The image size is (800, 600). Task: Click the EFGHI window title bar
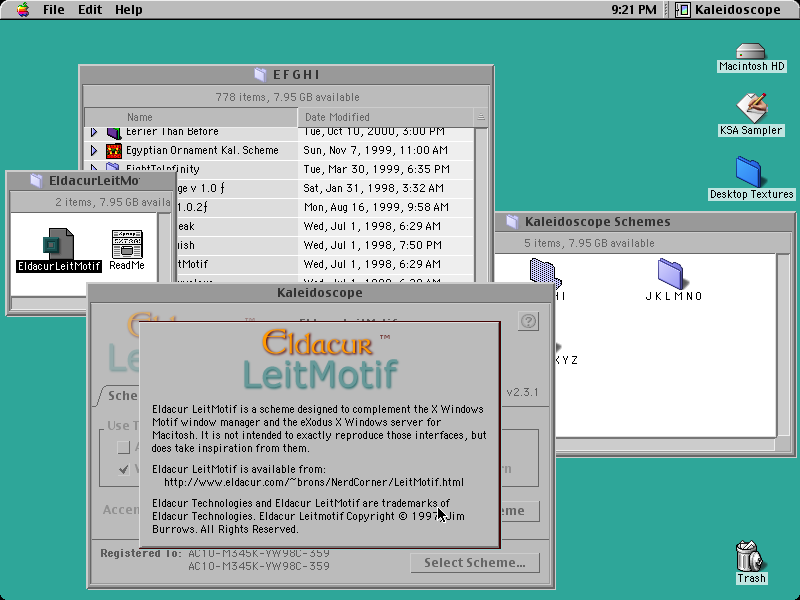pyautogui.click(x=286, y=75)
